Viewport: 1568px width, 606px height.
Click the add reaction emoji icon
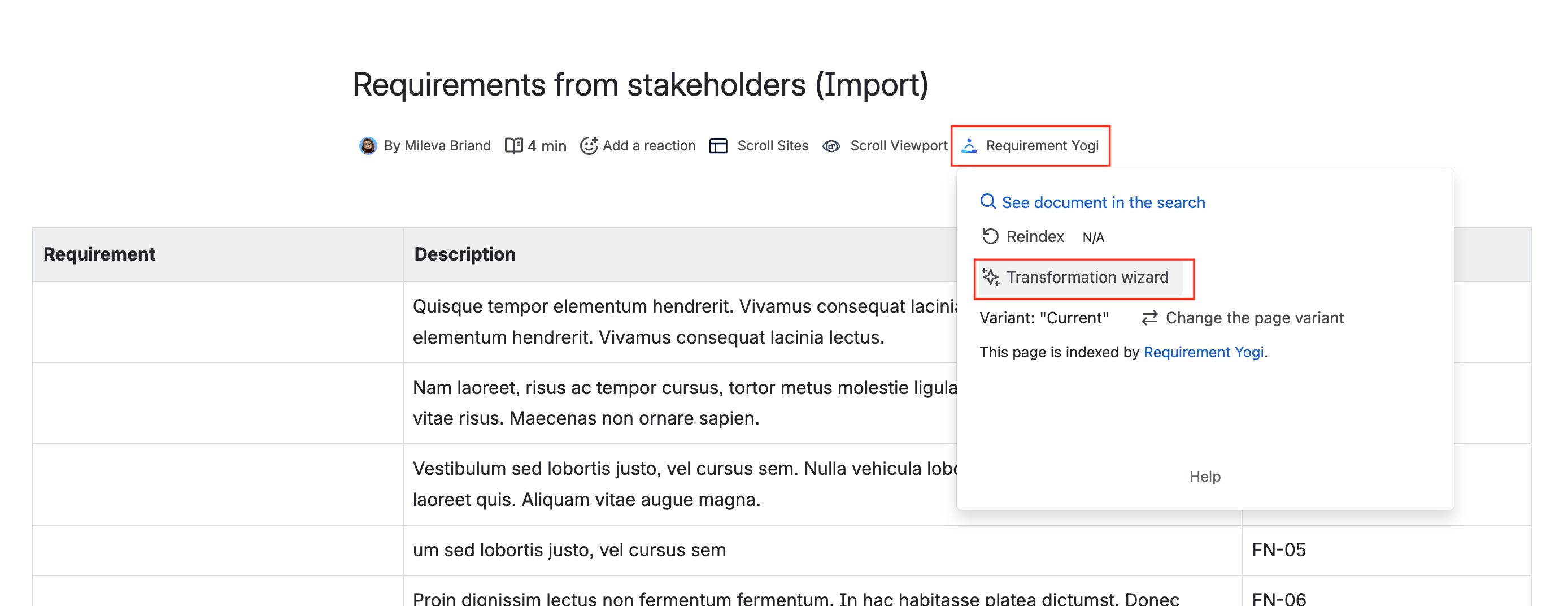[589, 145]
